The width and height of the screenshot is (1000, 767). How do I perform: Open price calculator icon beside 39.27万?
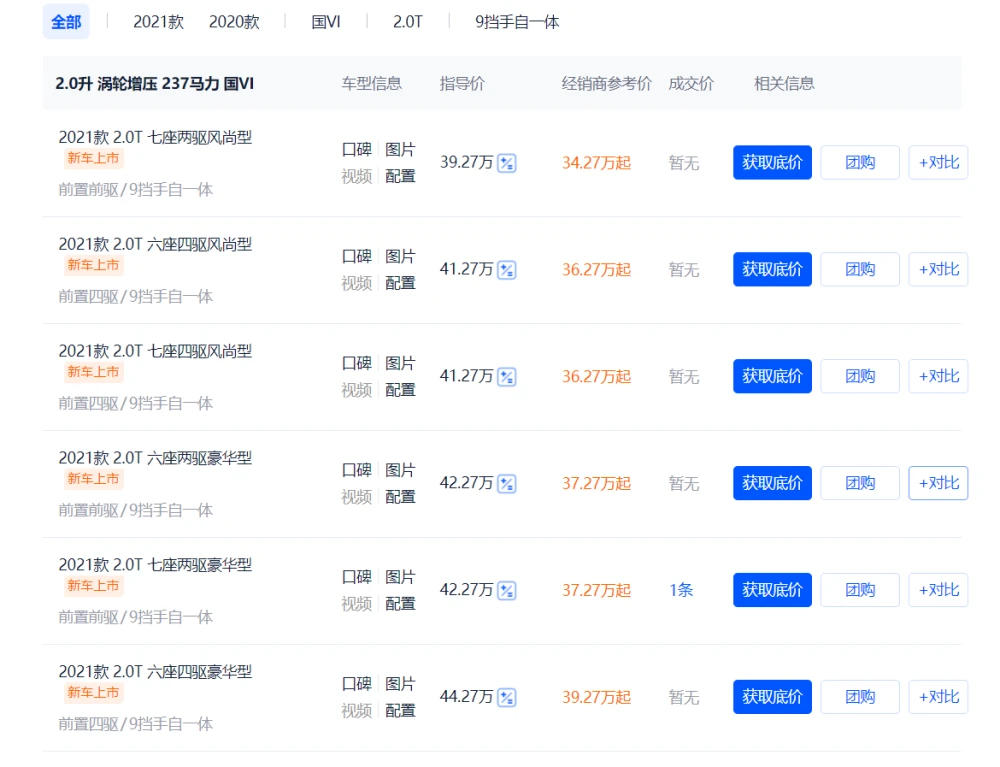(x=506, y=163)
